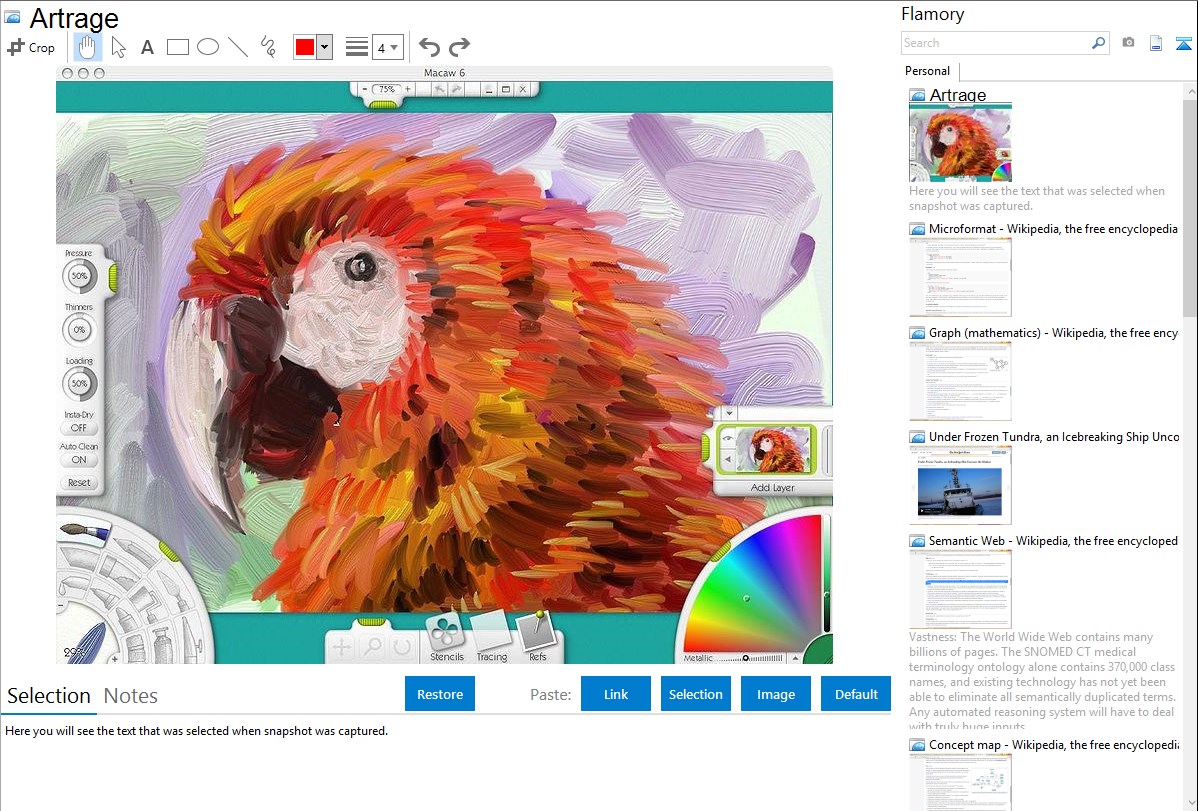Open the annotation color dropdown arrow

[x=324, y=47]
